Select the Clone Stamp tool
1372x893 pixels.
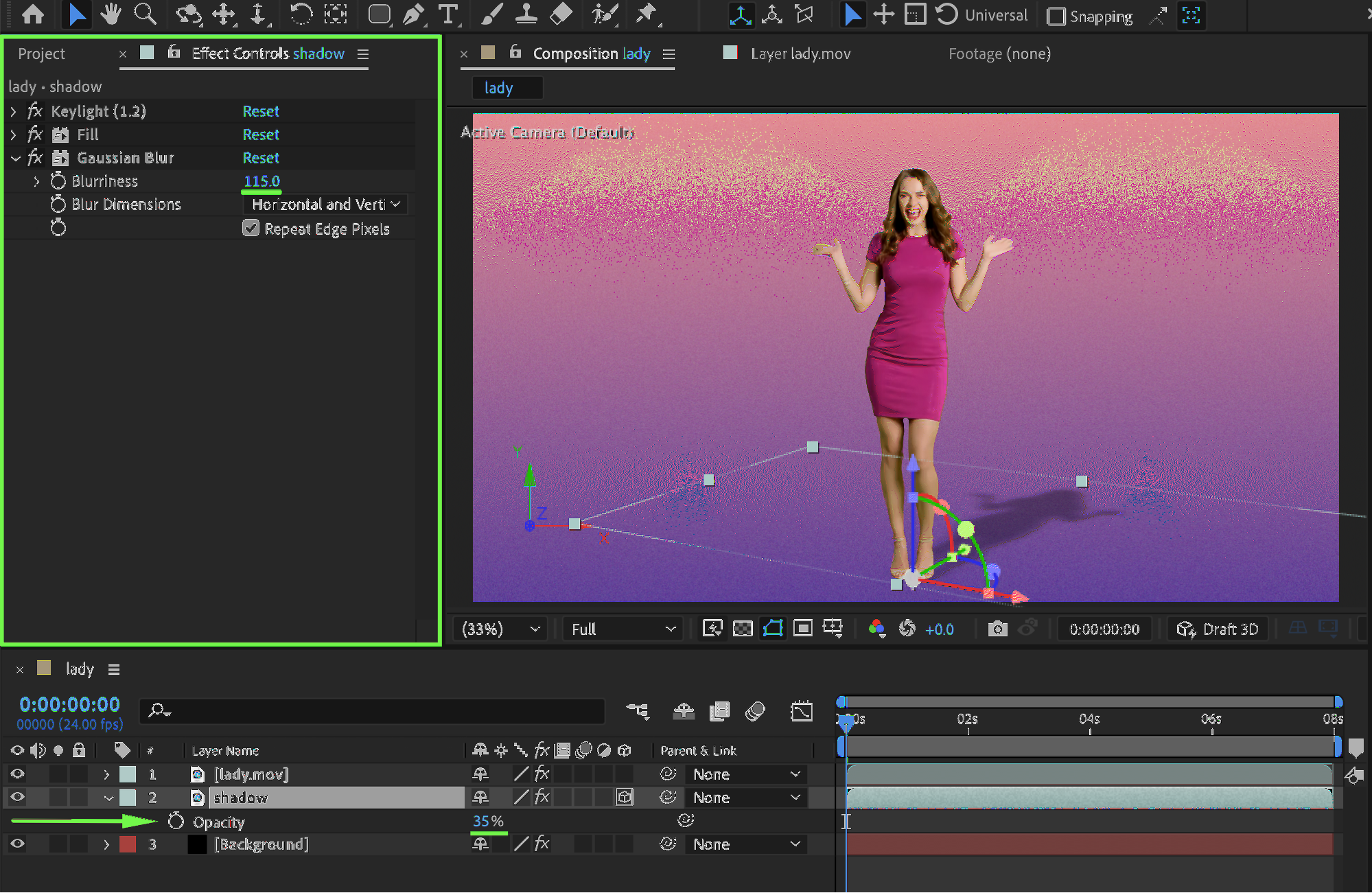(x=526, y=14)
